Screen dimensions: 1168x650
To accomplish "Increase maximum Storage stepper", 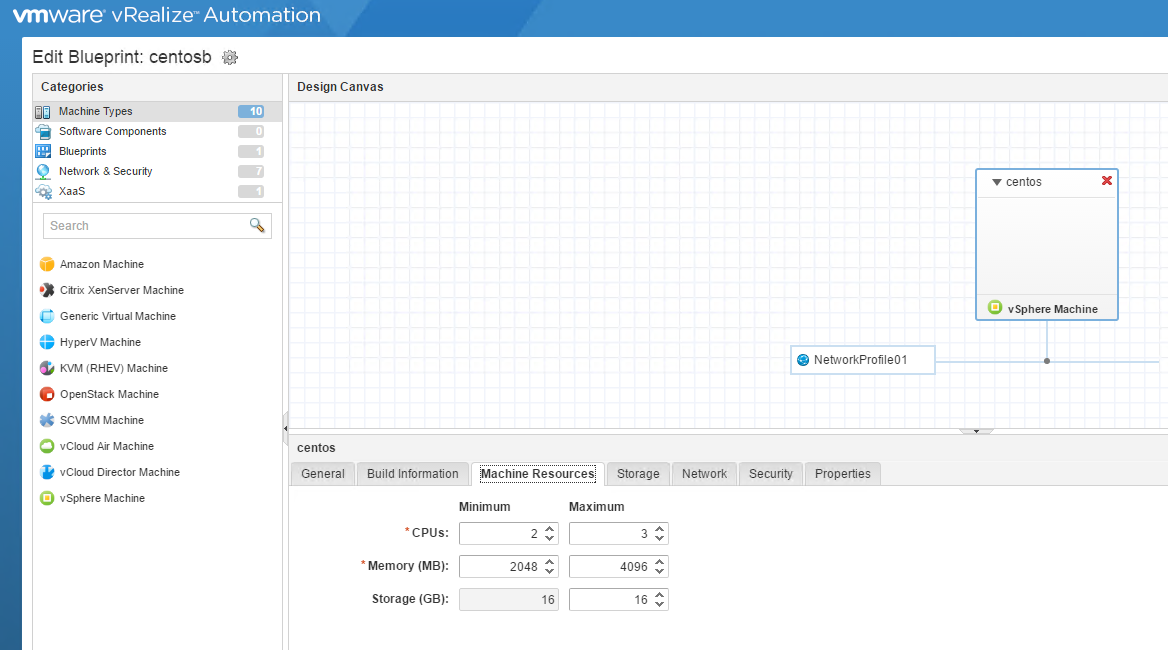I will pos(659,595).
